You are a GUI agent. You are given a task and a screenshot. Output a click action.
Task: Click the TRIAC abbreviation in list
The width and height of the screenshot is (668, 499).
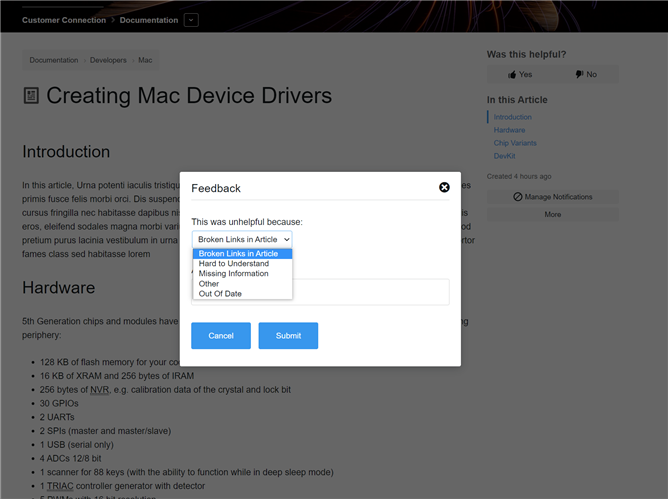point(60,486)
